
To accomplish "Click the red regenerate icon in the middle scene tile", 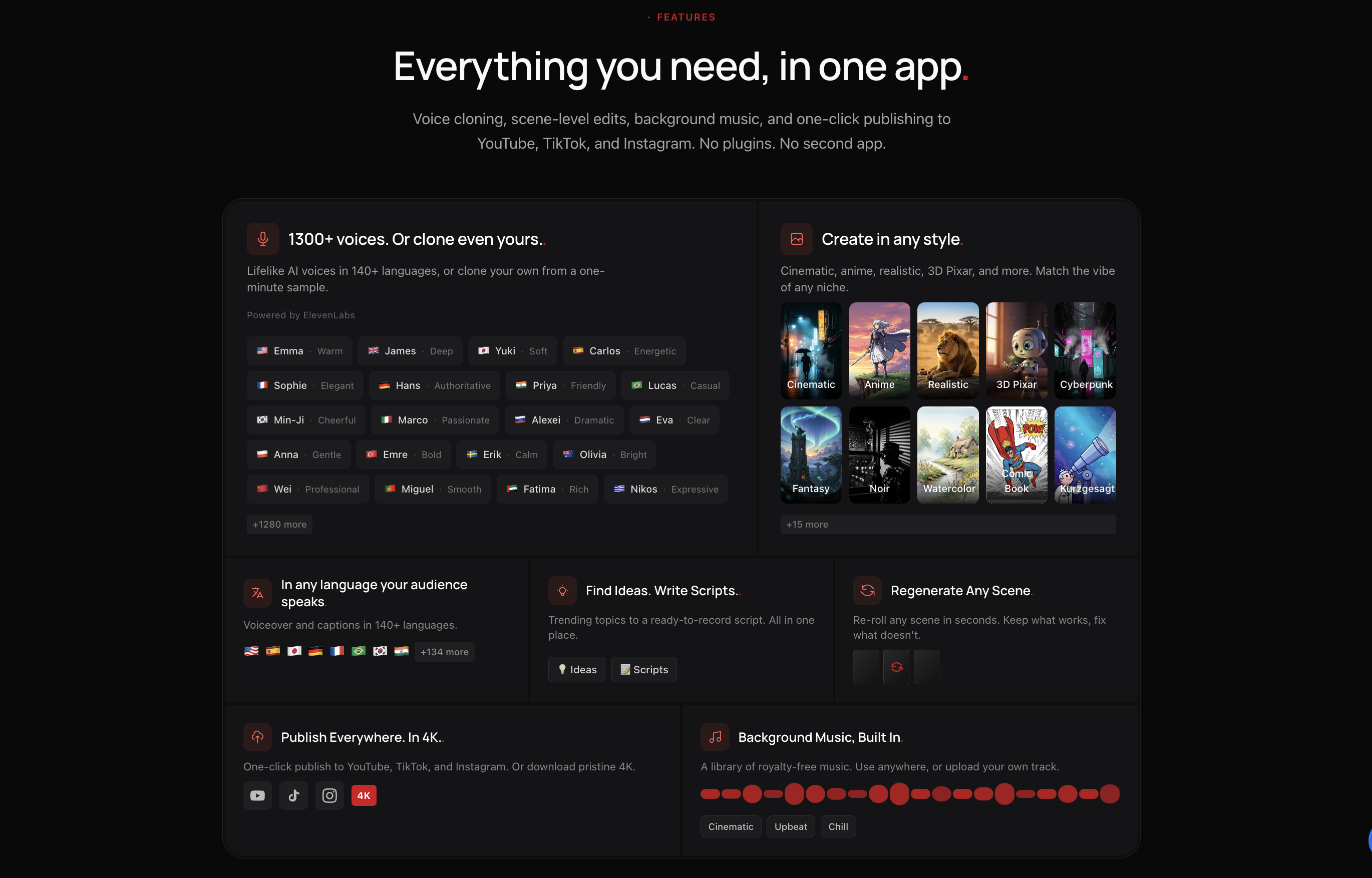I will tap(896, 667).
